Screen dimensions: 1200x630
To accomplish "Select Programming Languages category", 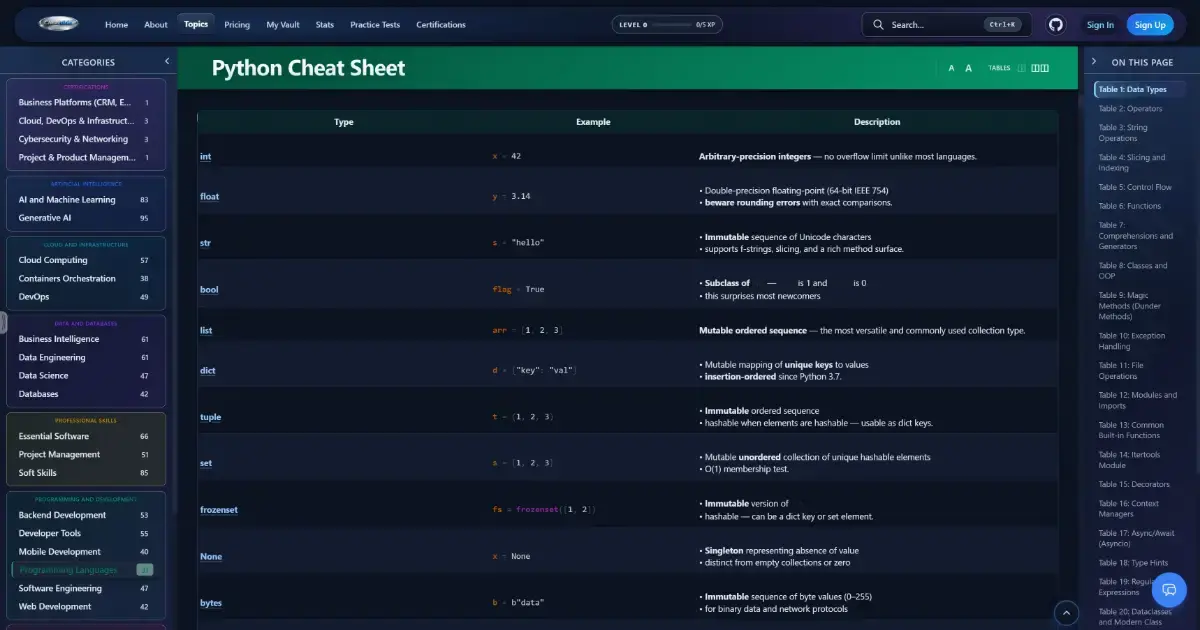I will pyautogui.click(x=86, y=570).
